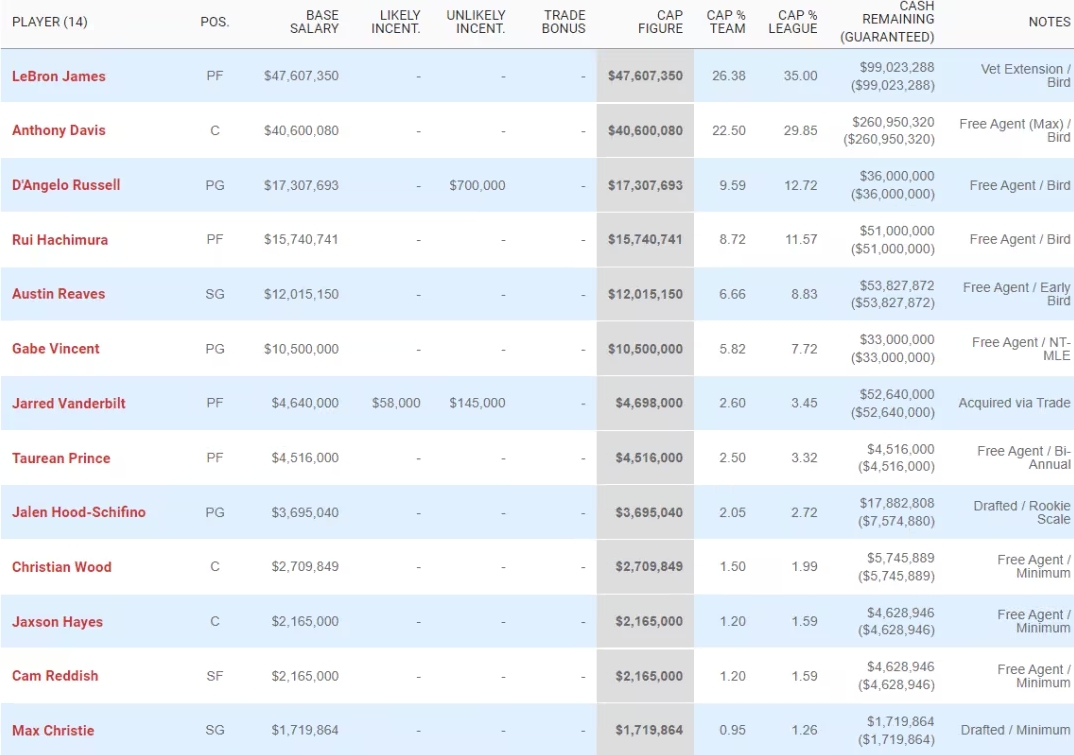Sort by UNLIKELY INCENT. column header
The height and width of the screenshot is (755, 1074).
[476, 22]
